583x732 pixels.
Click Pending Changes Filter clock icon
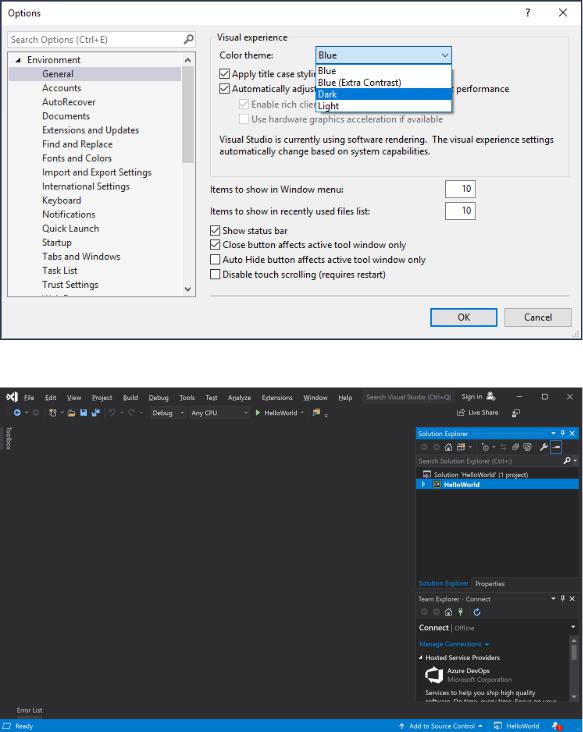coord(485,447)
